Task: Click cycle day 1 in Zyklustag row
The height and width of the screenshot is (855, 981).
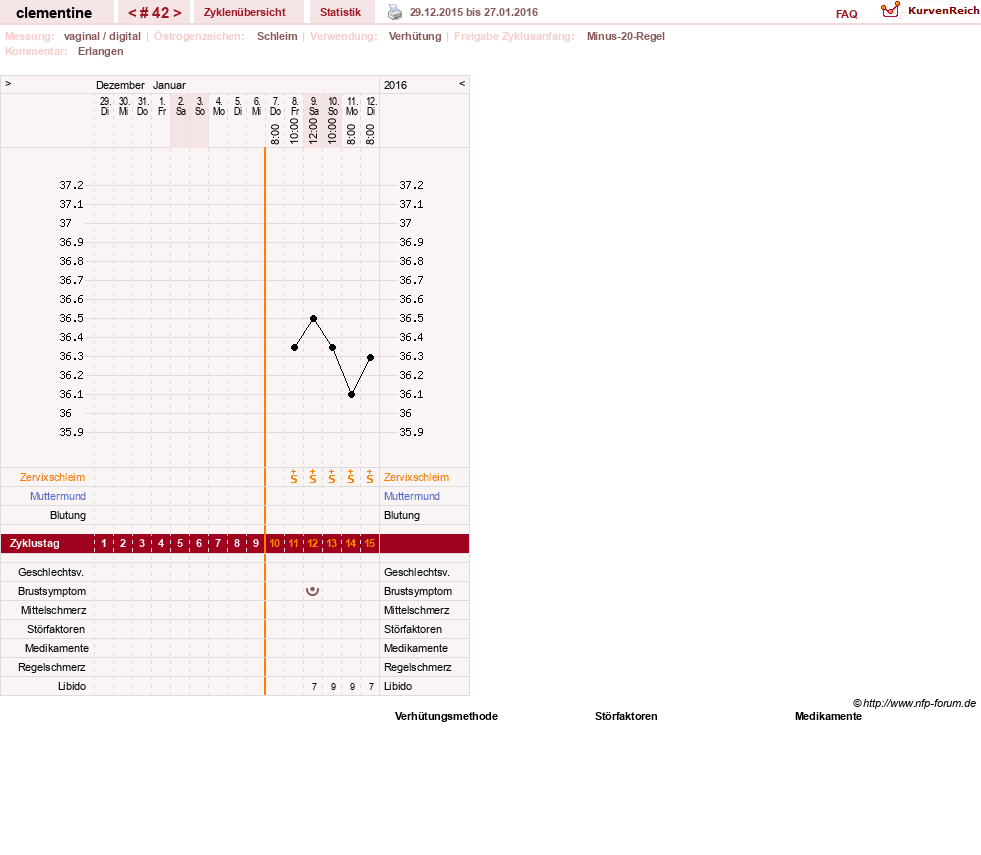Action: tap(104, 544)
